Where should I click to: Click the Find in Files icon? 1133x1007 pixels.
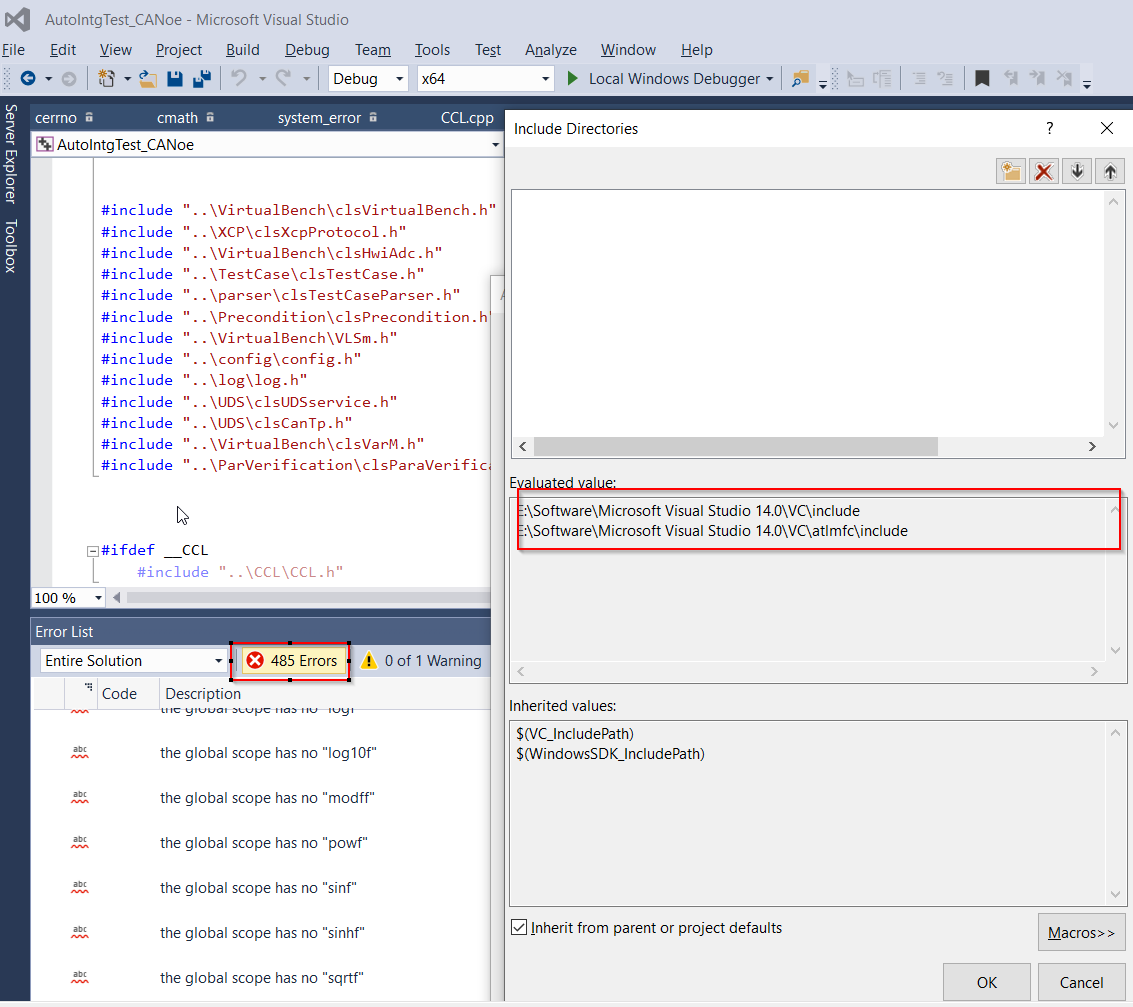(800, 79)
